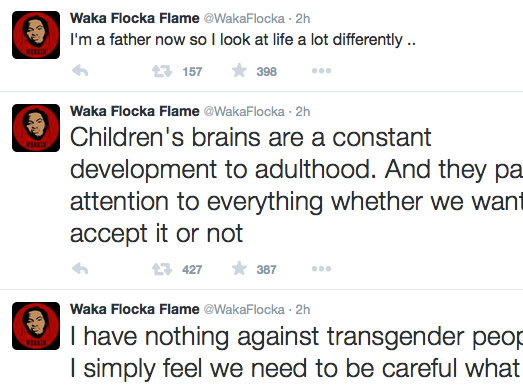View the 387 favorites count

pos(266,269)
